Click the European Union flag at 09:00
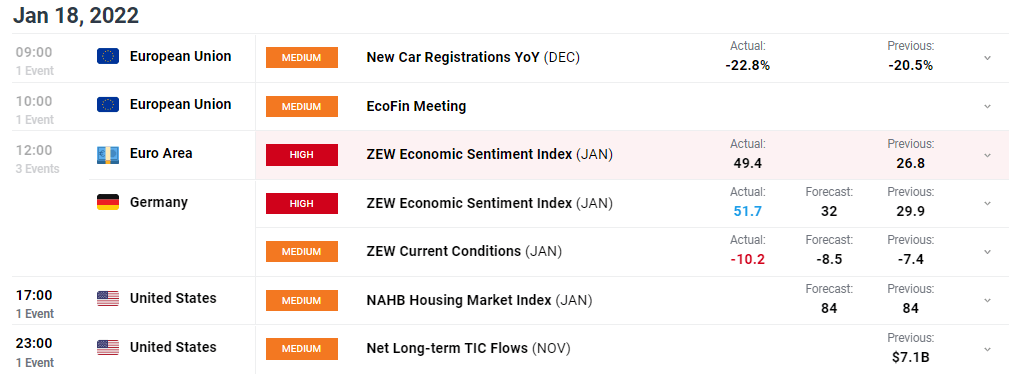Screen dimensions: 1027x379 click(108, 56)
